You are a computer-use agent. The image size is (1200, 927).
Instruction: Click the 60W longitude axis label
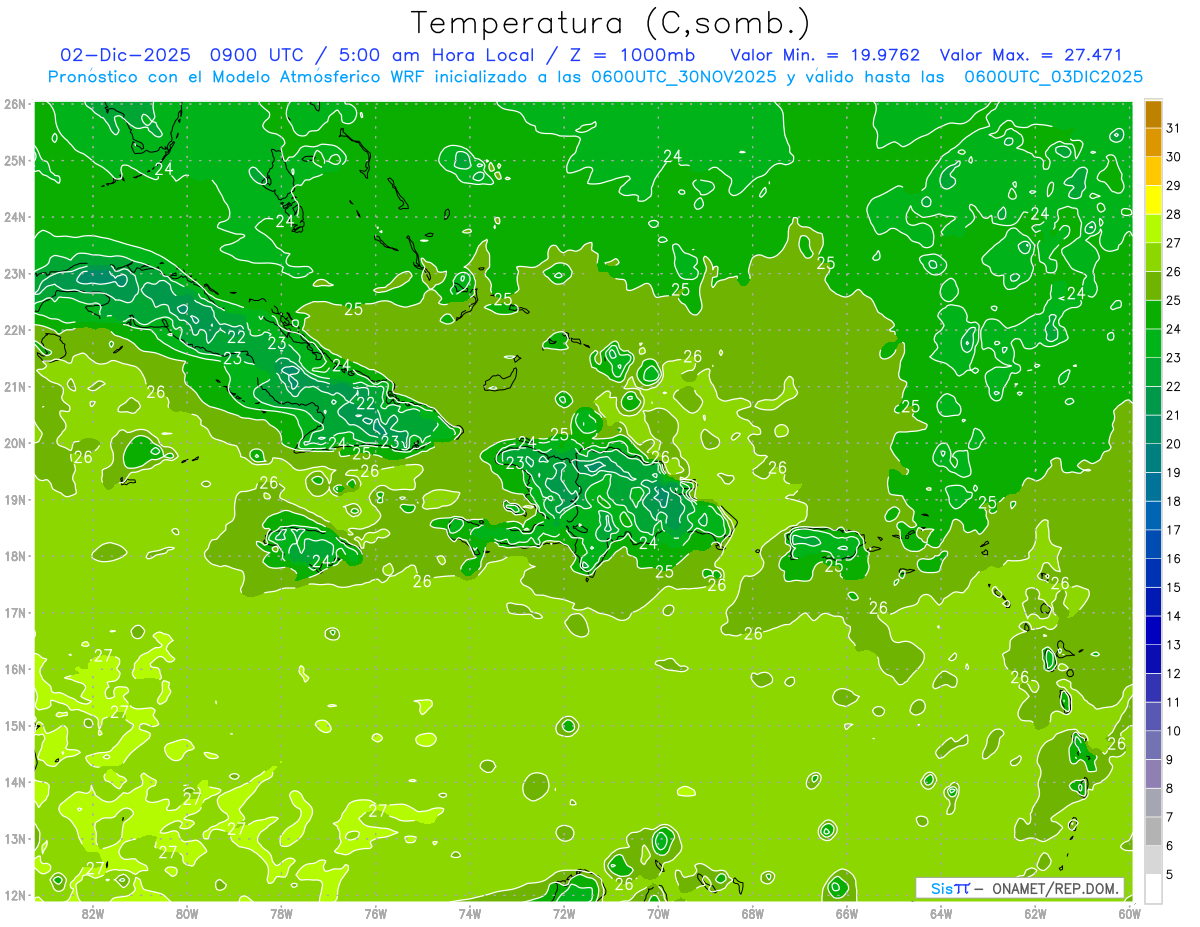(1129, 913)
